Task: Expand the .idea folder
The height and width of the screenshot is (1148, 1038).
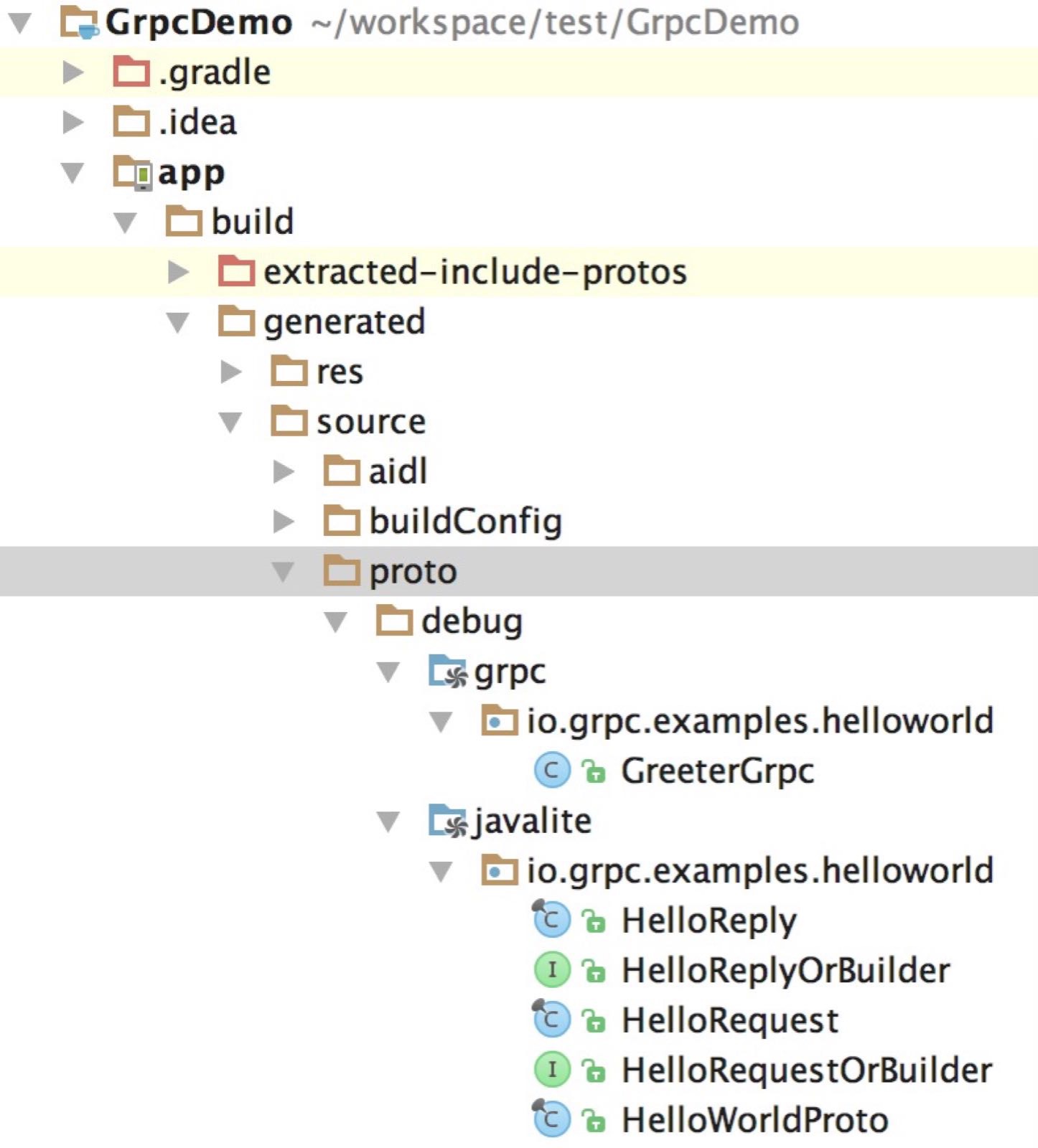Action: 73,122
